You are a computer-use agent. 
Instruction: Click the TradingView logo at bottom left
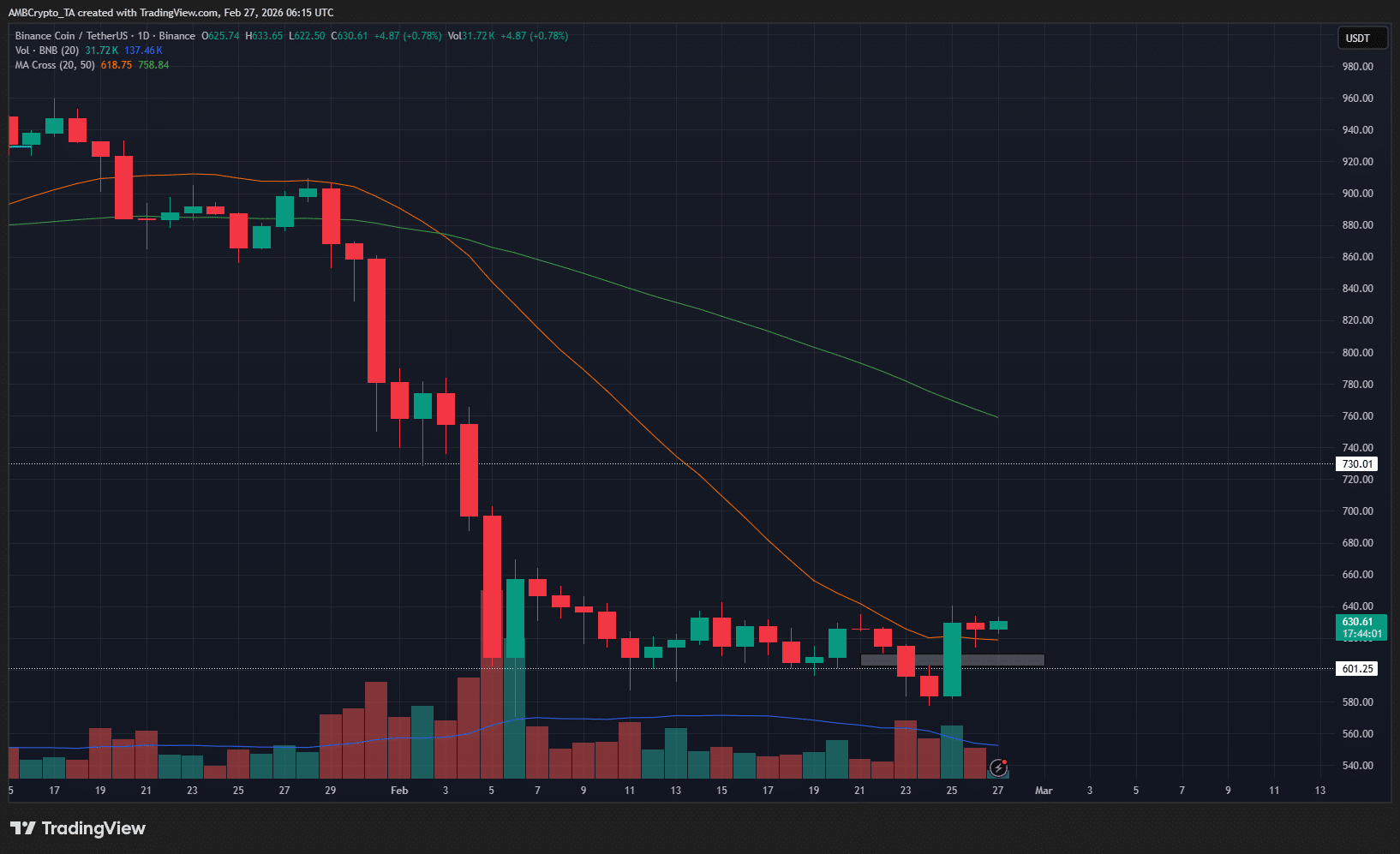click(77, 828)
